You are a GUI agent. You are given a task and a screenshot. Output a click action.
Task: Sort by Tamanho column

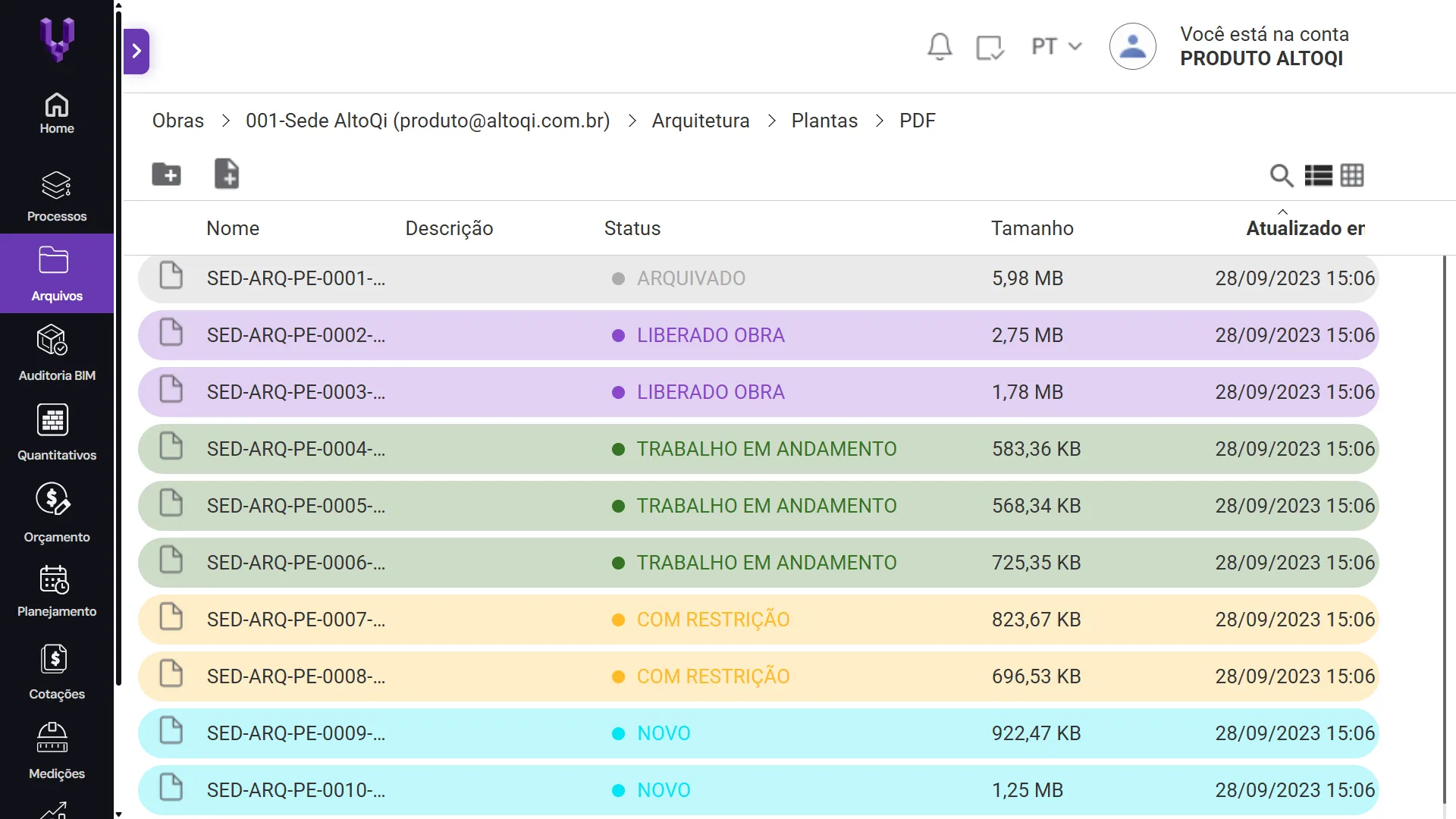point(1032,228)
